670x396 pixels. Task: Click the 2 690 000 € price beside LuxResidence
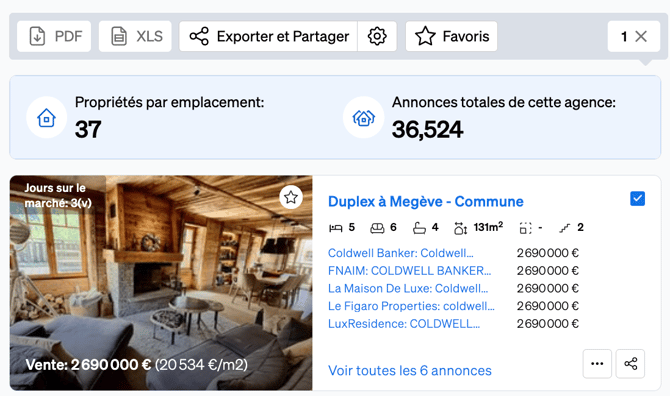pyautogui.click(x=547, y=323)
